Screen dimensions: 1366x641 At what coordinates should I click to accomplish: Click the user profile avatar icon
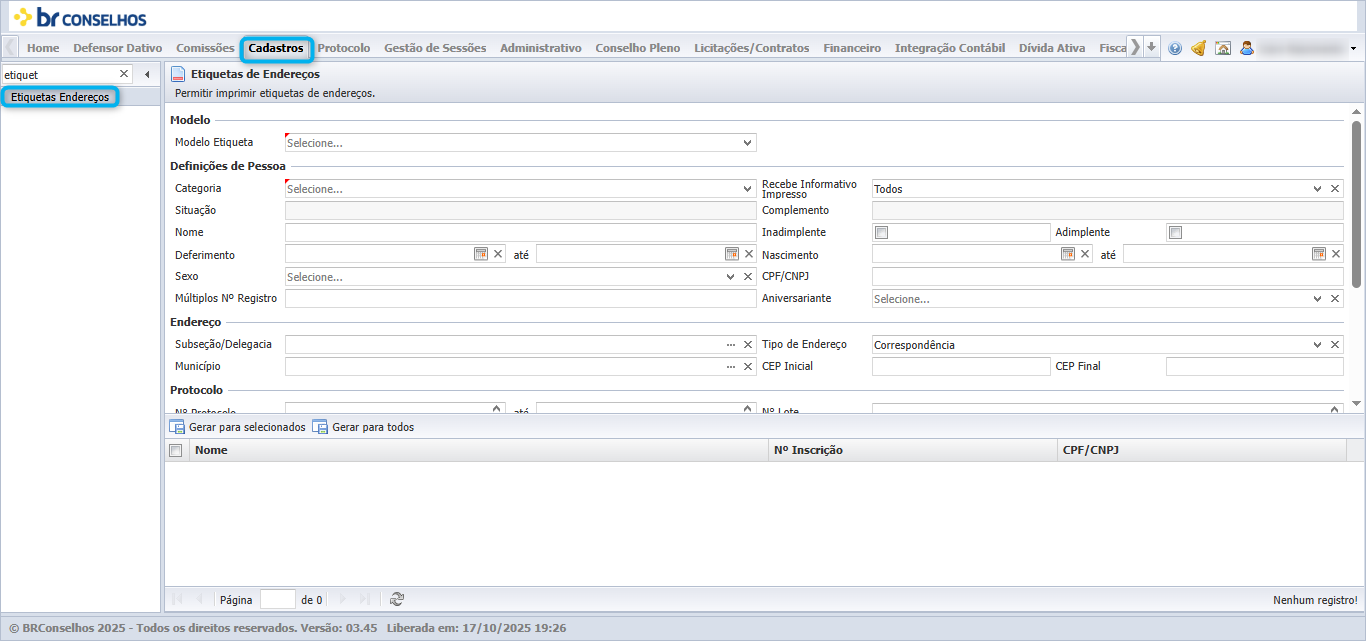coord(1246,48)
